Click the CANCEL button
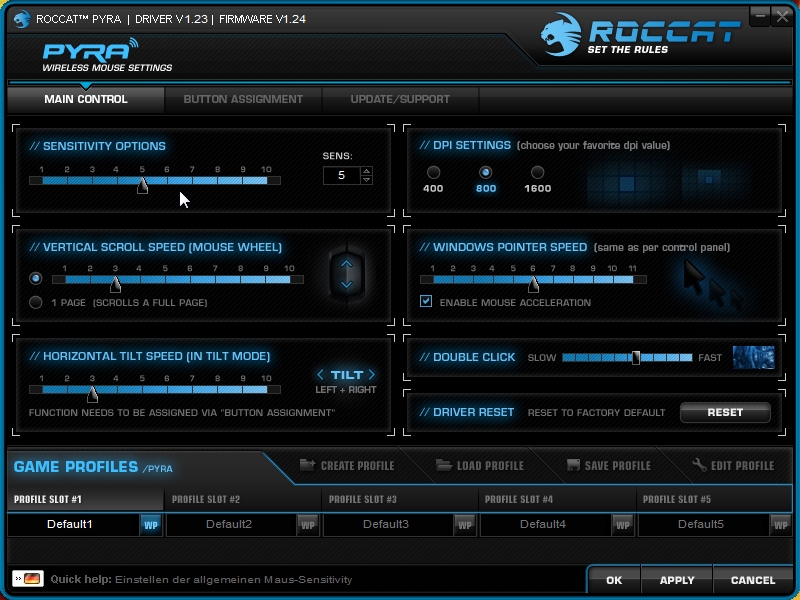The height and width of the screenshot is (600, 800). click(x=753, y=580)
